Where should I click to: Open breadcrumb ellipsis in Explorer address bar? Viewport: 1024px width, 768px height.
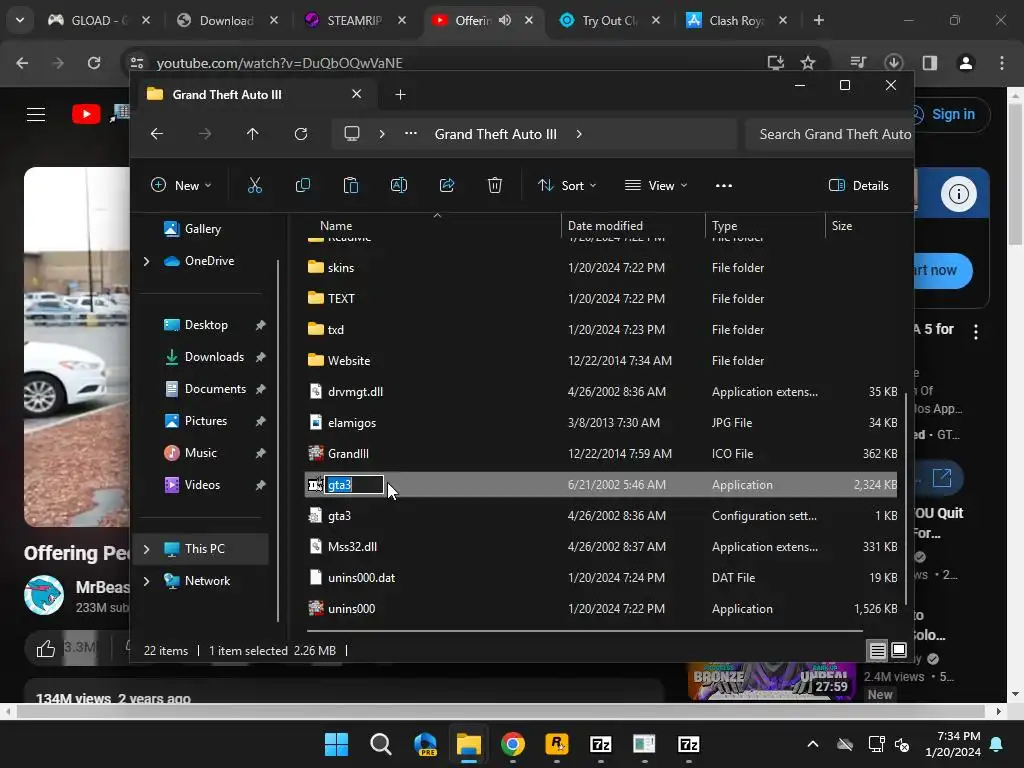410,134
